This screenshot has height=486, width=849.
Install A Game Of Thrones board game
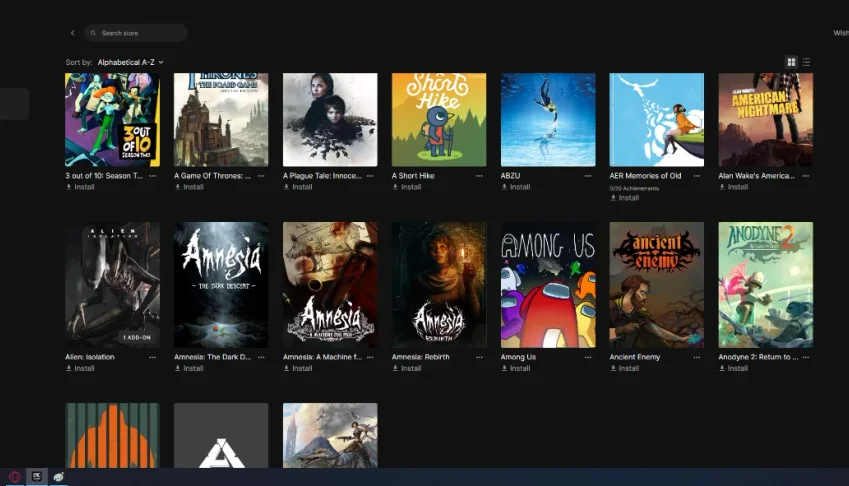[x=189, y=187]
